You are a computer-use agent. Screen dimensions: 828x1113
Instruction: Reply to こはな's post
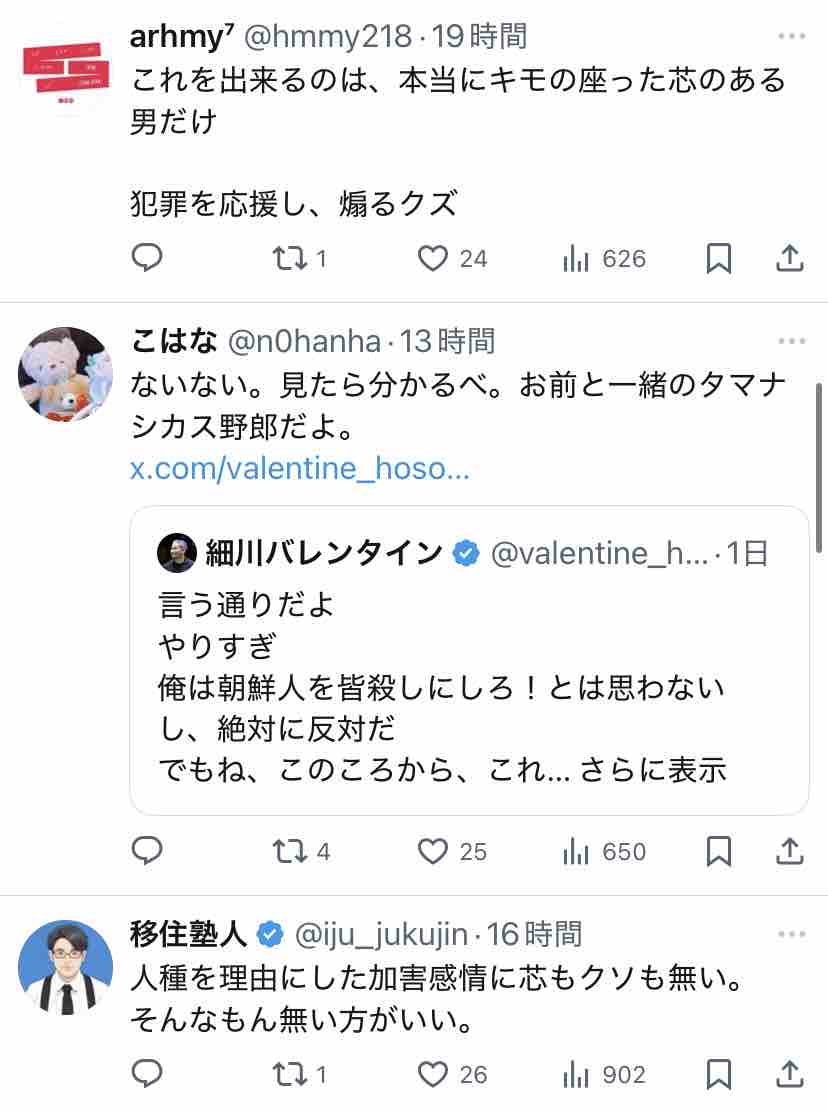[147, 851]
